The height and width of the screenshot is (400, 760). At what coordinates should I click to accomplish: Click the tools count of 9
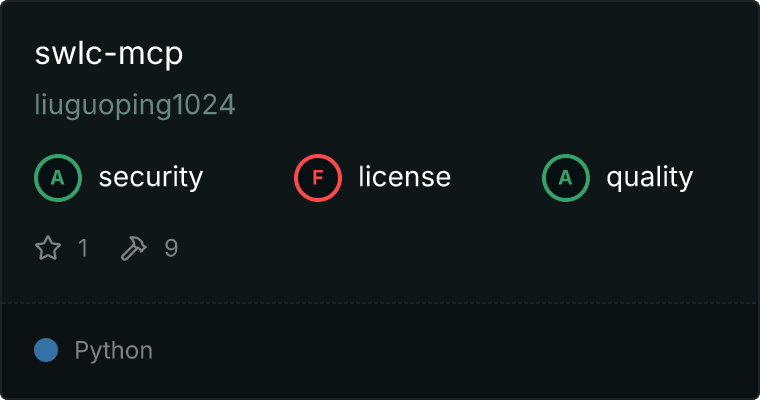tap(171, 248)
